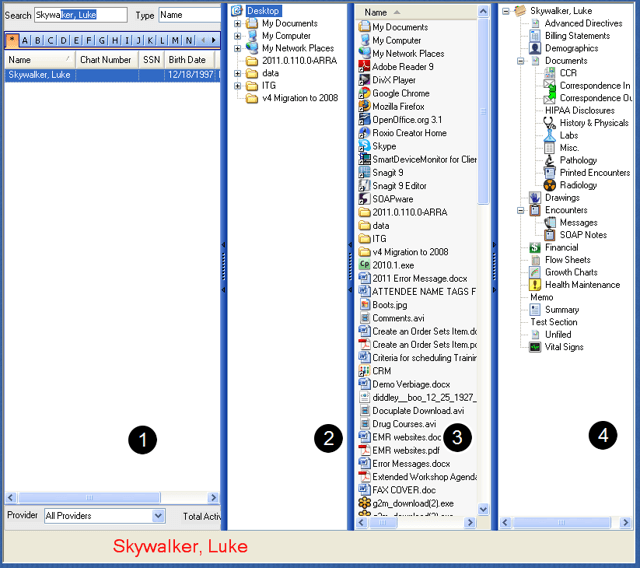
Task: Click the patient Search input field
Action: coord(80,15)
